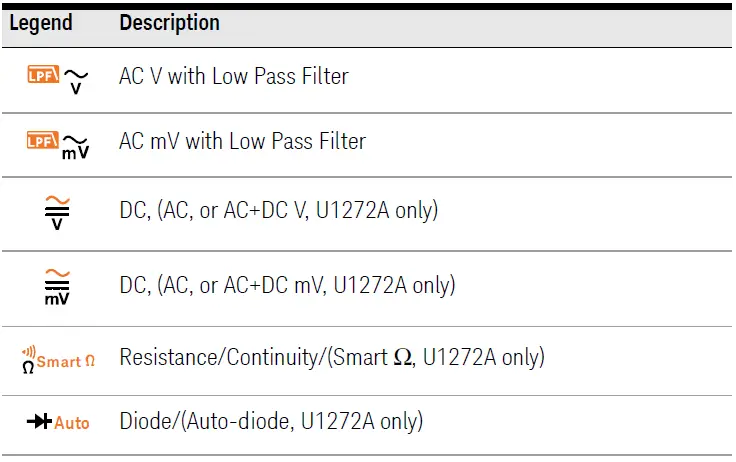Click the orange Smart Ω label
Viewport: 736px width, 462px height.
(67, 360)
